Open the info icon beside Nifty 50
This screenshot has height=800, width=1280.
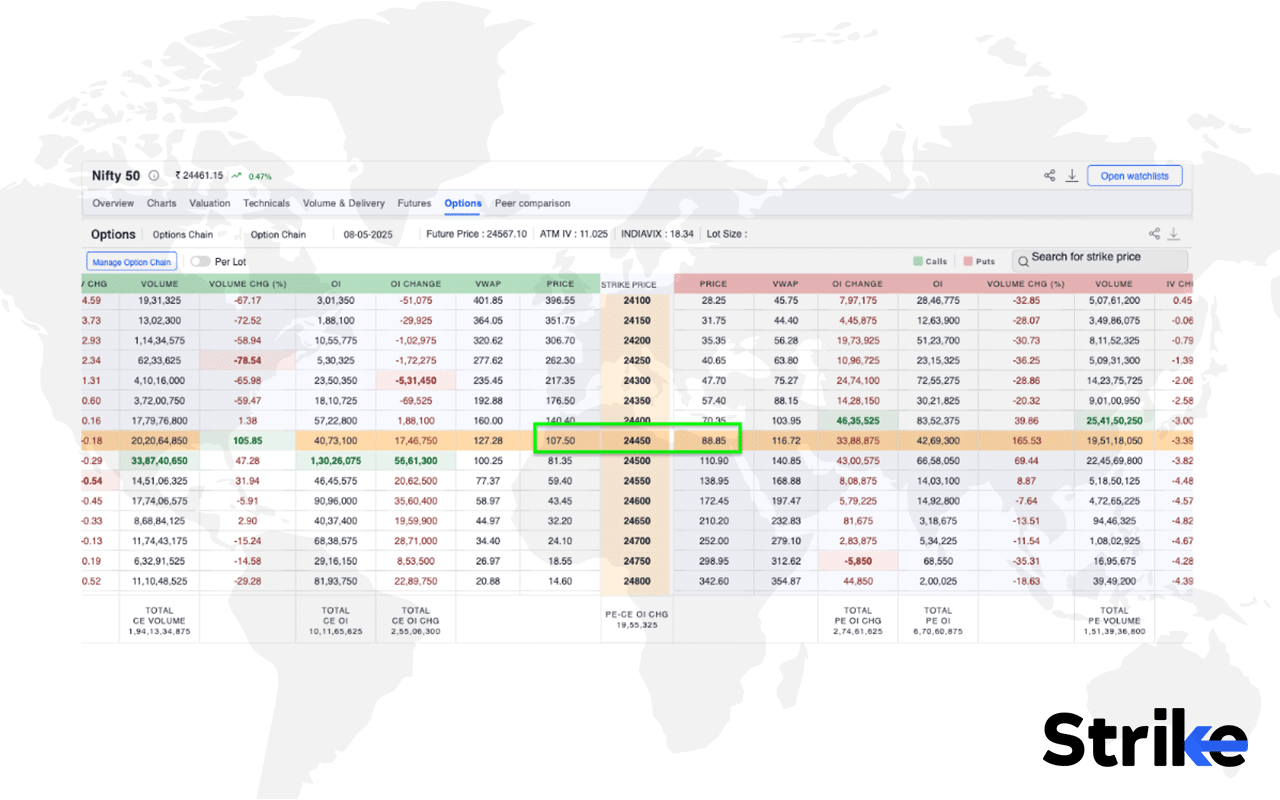[x=152, y=175]
